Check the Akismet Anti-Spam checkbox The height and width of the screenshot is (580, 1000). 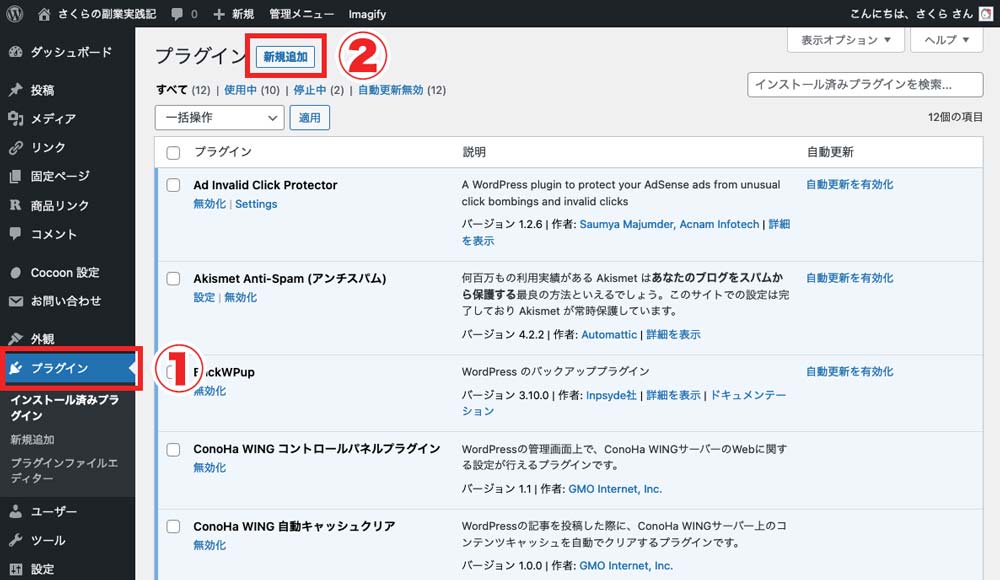pyautogui.click(x=173, y=279)
